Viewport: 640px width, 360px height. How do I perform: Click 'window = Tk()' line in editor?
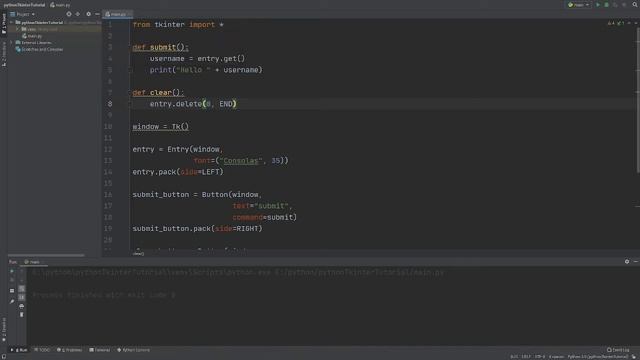point(160,127)
